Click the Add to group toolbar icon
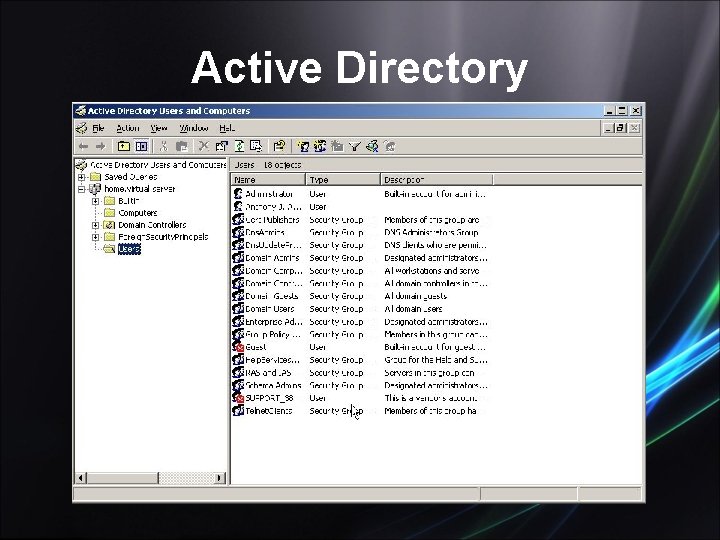Screen dimensions: 720x540 390,146
